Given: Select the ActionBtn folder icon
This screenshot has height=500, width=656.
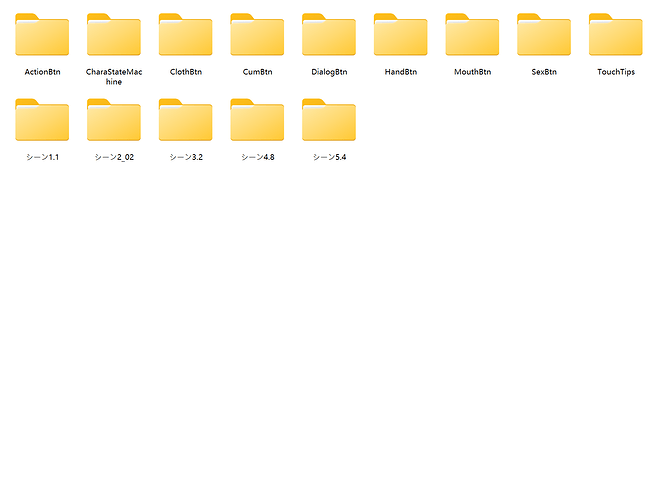Looking at the screenshot, I should [x=42, y=35].
